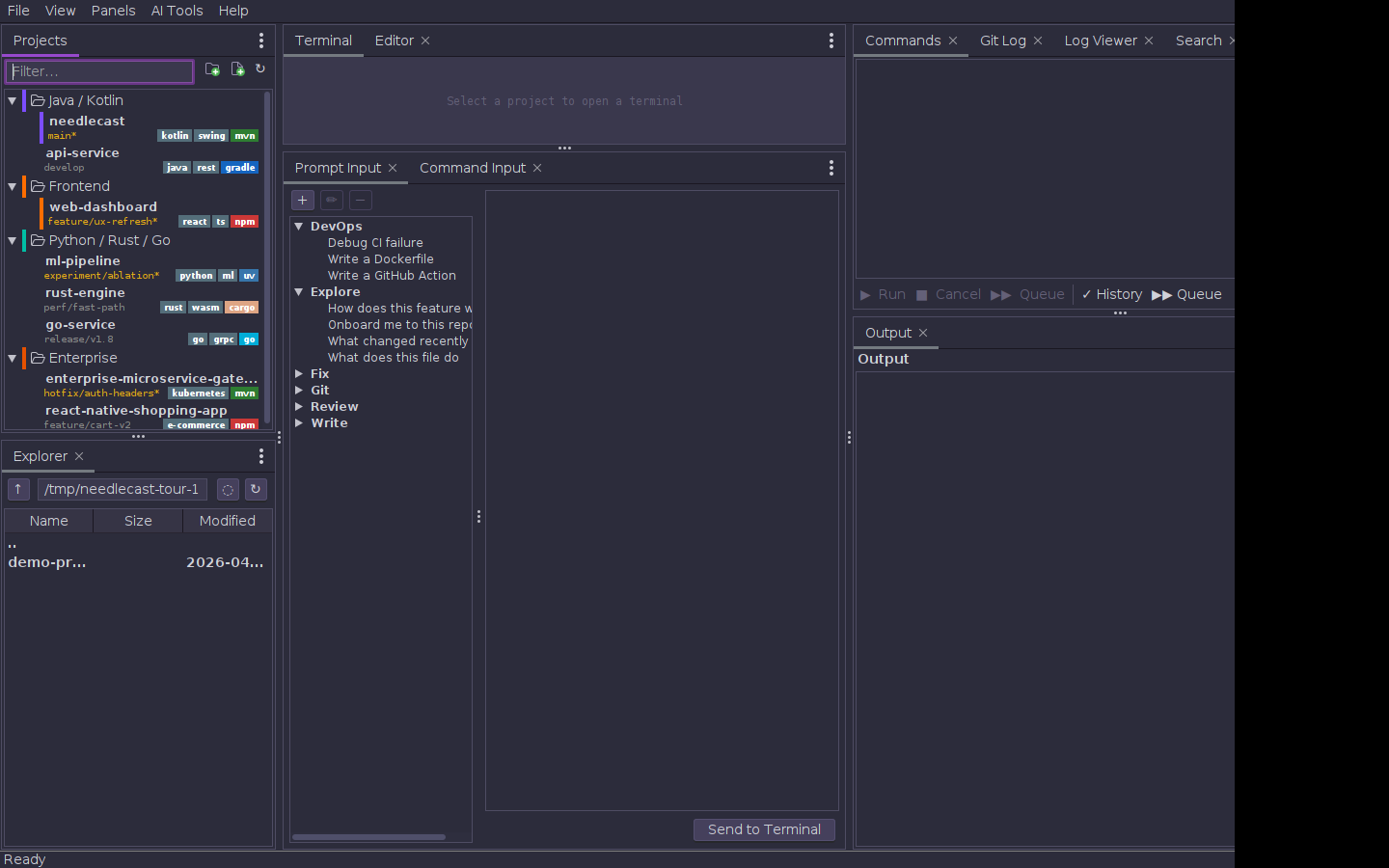Add a new prompt with plus button
1389x868 pixels.
coord(303,200)
